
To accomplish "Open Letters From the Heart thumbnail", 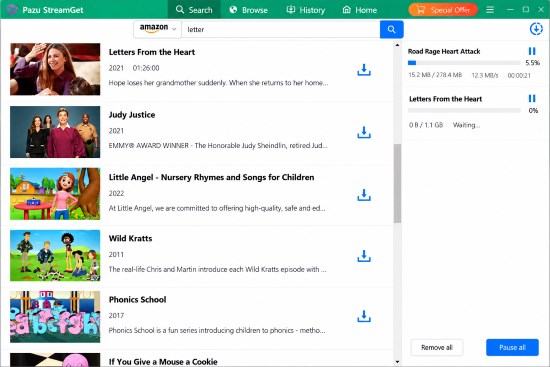I will [x=55, y=69].
